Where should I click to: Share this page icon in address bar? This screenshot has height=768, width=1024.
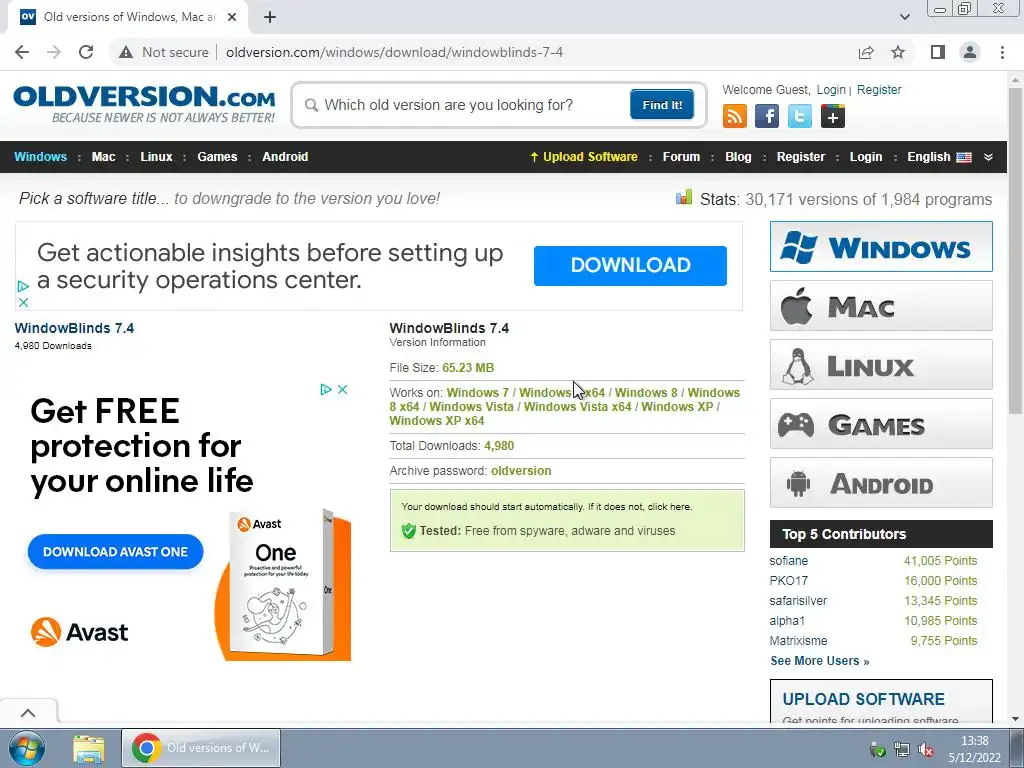tap(866, 52)
